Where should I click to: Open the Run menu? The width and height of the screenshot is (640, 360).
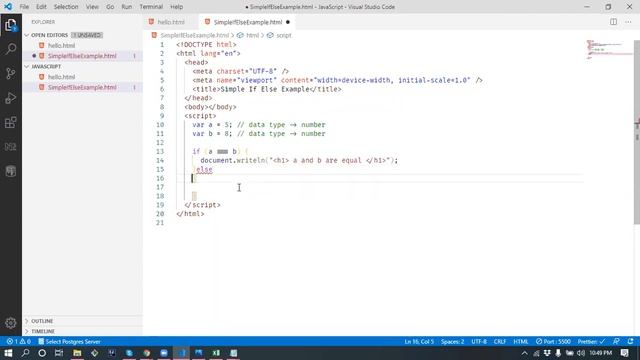(x=127, y=7)
